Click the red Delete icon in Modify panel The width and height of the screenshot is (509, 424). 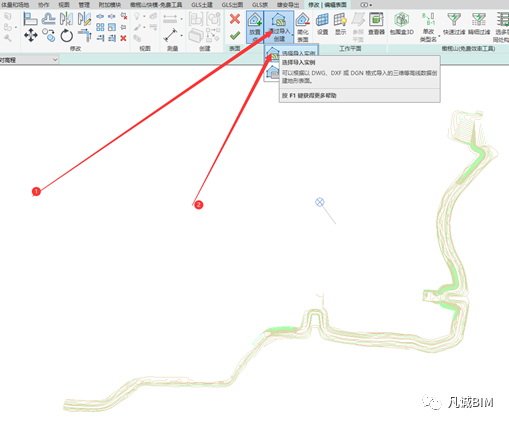click(123, 38)
